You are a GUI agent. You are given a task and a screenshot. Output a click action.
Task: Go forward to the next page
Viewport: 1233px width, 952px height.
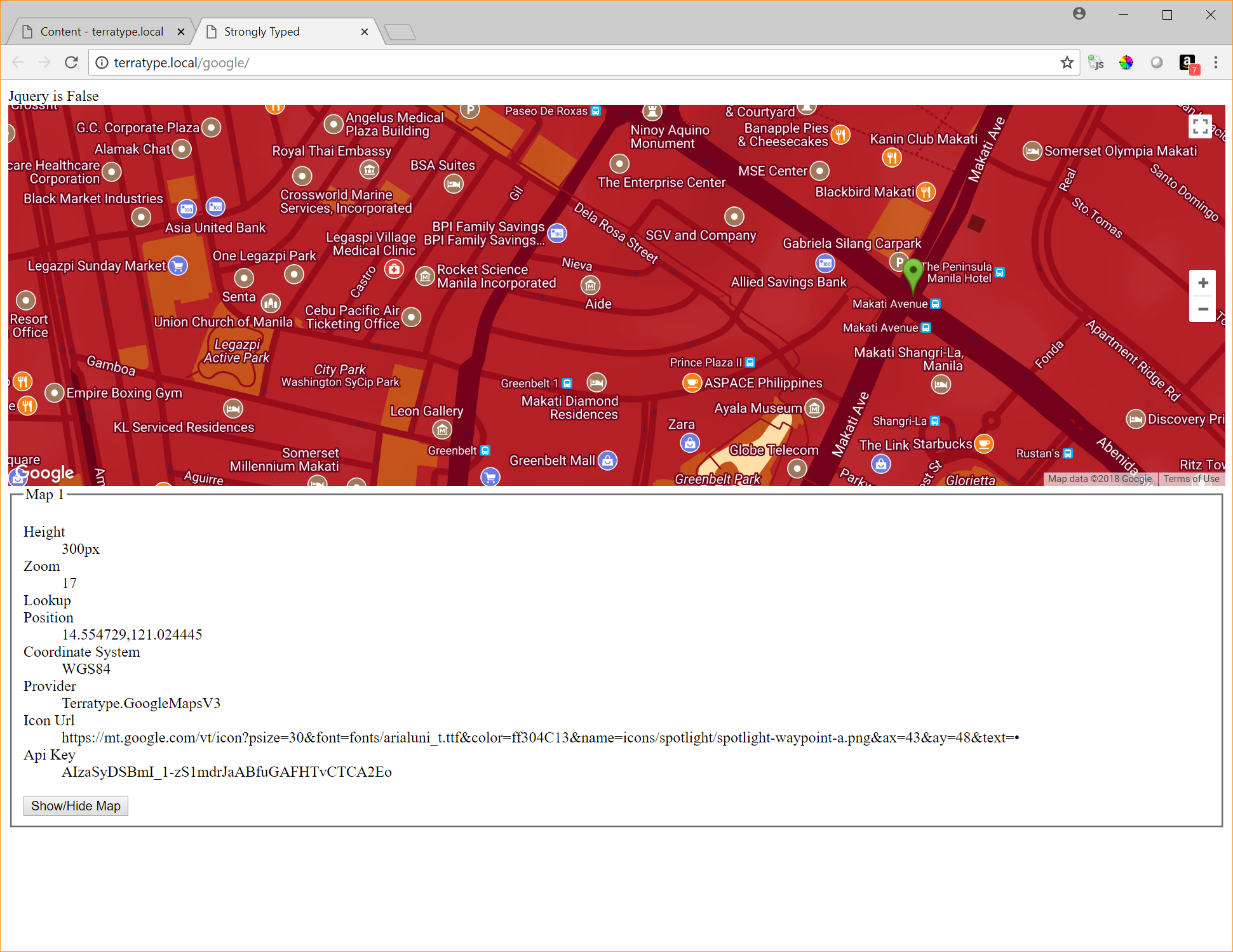pyautogui.click(x=44, y=62)
